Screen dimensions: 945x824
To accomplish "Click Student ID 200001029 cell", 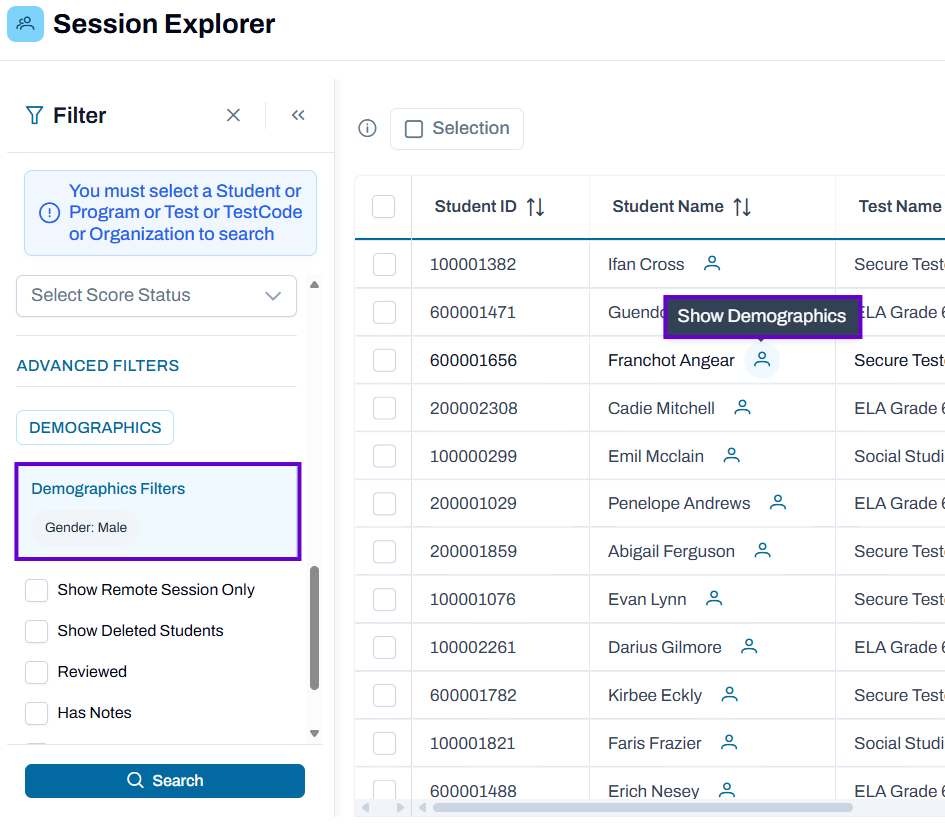I will (x=473, y=503).
